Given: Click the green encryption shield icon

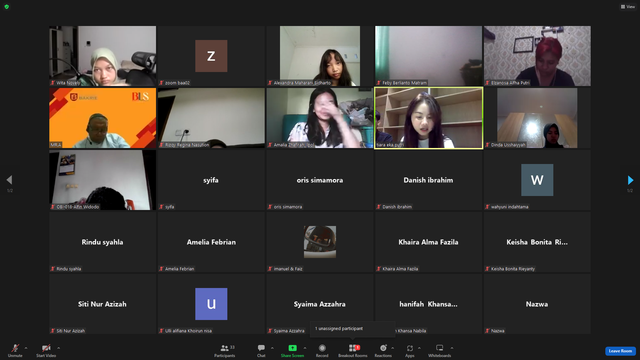Looking at the screenshot, I should pos(7,7).
